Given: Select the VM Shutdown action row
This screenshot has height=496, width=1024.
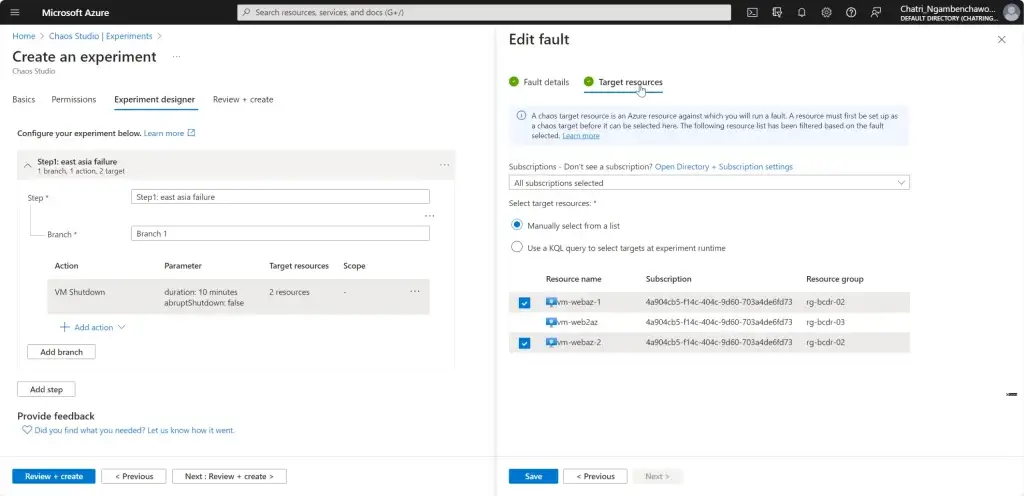Looking at the screenshot, I should coord(238,297).
